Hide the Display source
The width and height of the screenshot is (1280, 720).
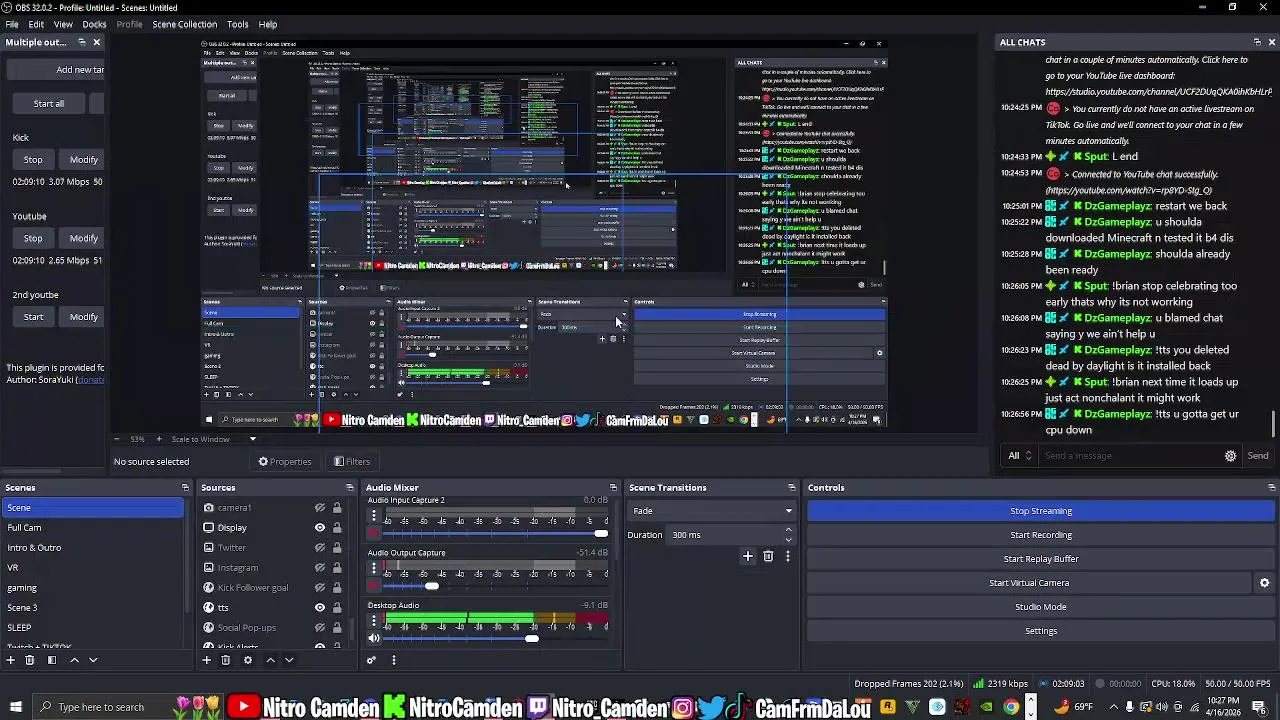tap(320, 528)
